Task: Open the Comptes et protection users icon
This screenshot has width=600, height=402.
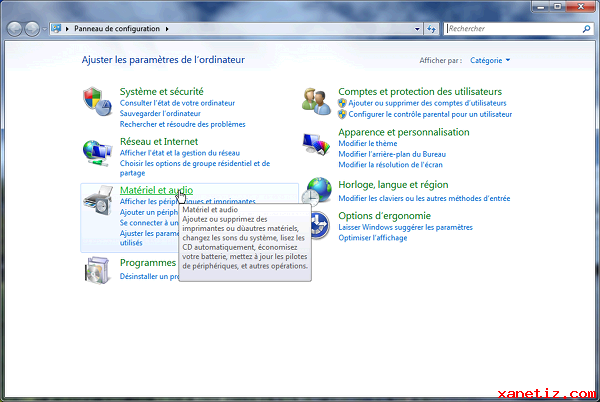Action: point(316,101)
